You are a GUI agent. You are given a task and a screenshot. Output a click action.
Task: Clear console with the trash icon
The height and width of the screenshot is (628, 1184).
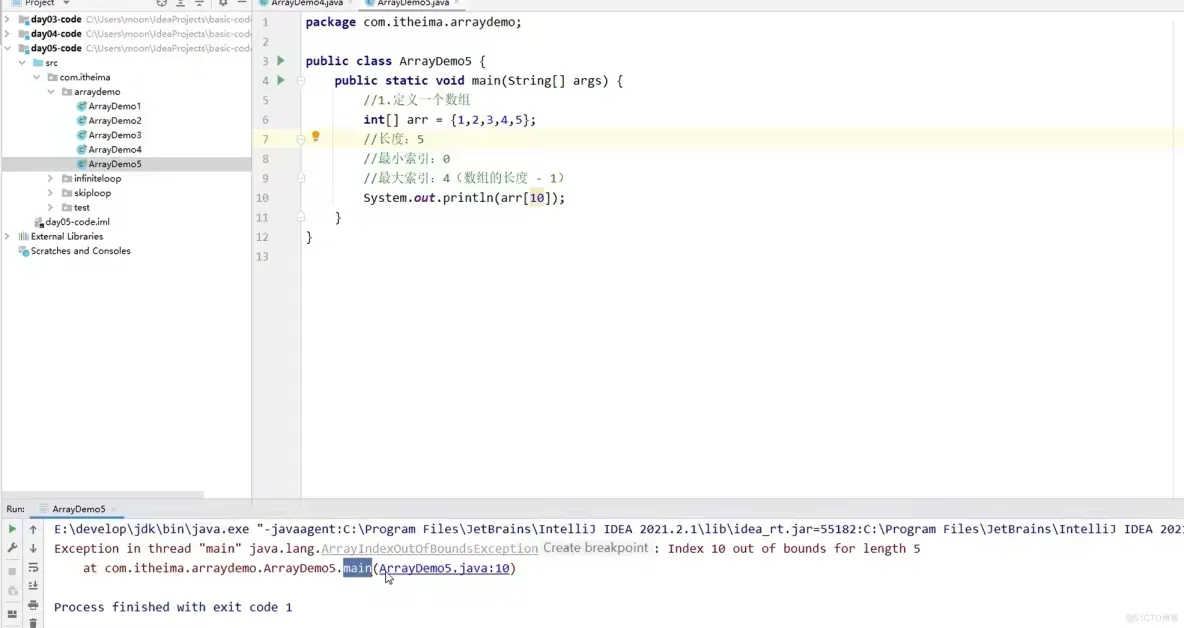point(33,622)
